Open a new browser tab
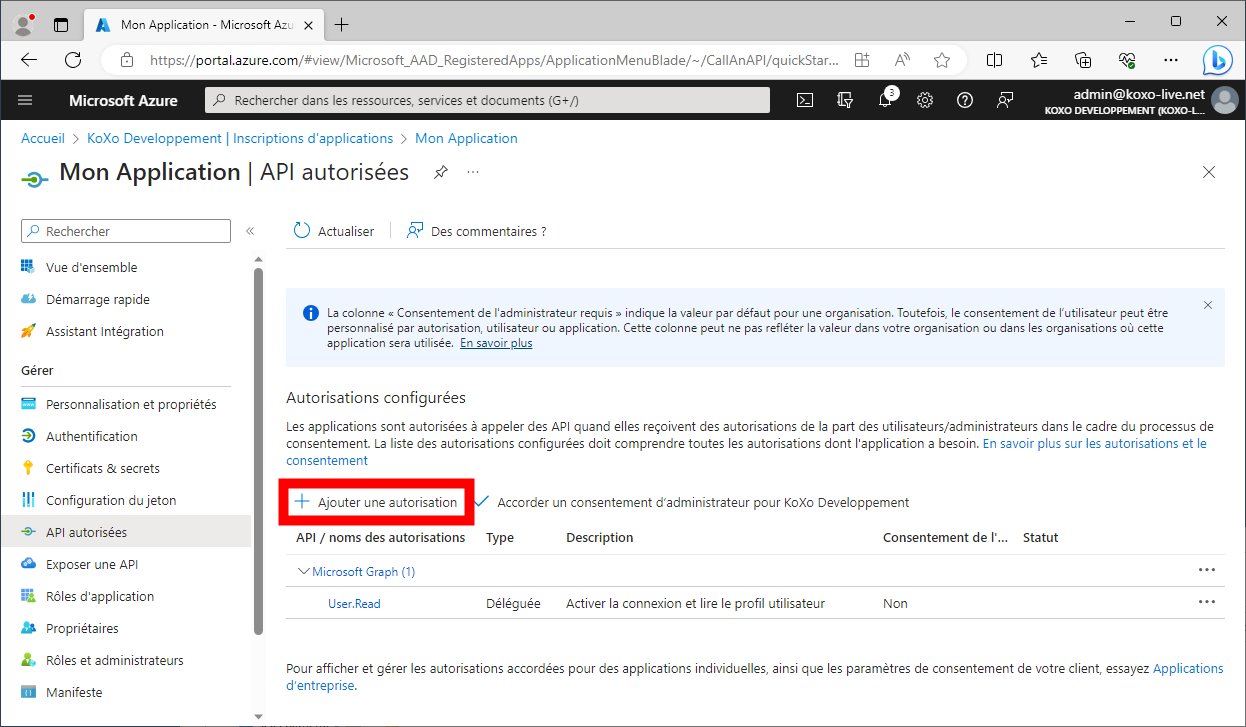The image size is (1246, 727). tap(342, 24)
